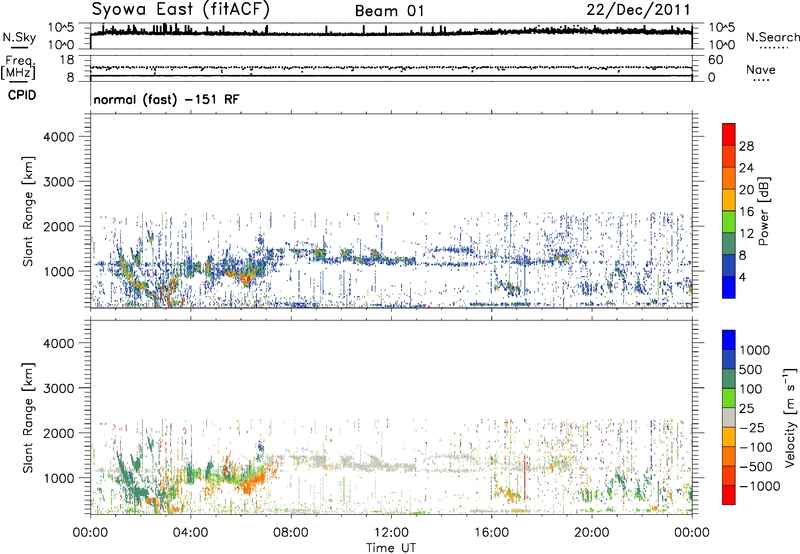Screen dimensions: 800x554
Task: Click the '-500' label on Velocity colorbar
Action: (x=756, y=467)
